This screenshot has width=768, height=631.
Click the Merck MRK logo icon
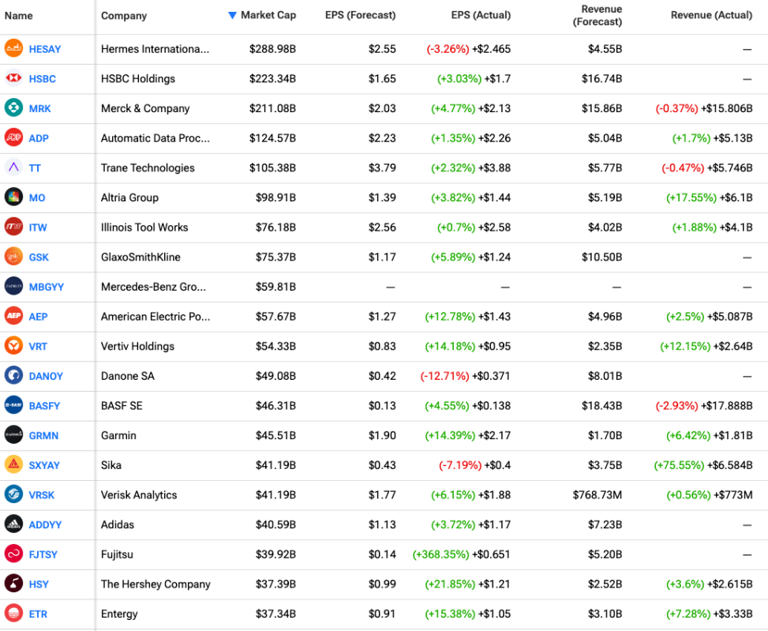click(14, 108)
